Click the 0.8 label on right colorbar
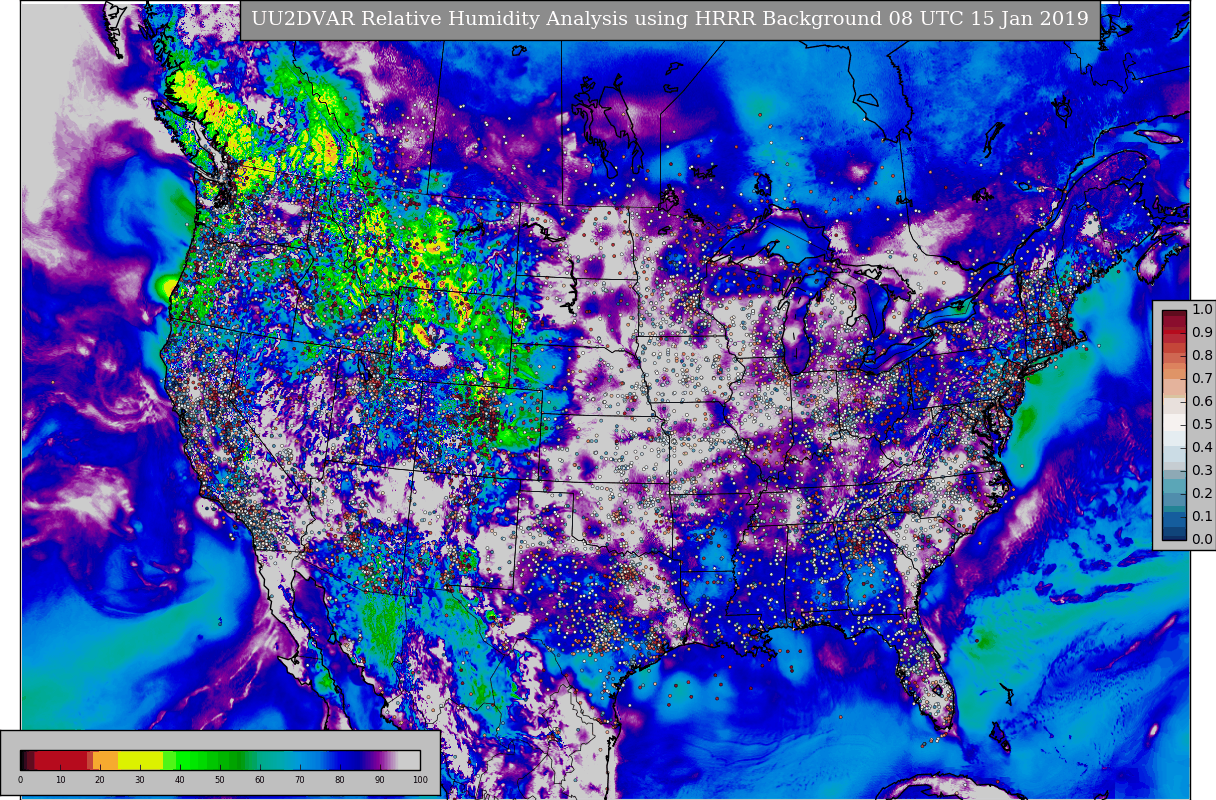The image size is (1216, 800). (x=1202, y=356)
